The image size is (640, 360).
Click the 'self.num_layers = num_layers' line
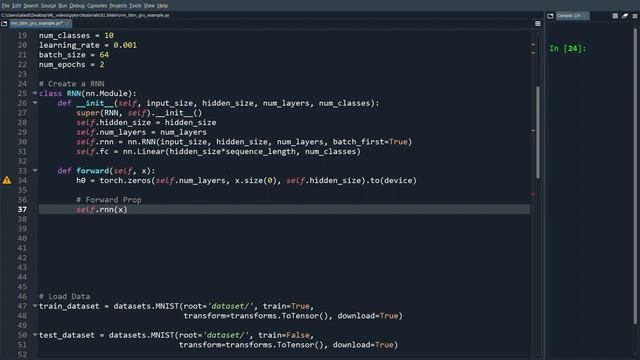coord(141,132)
